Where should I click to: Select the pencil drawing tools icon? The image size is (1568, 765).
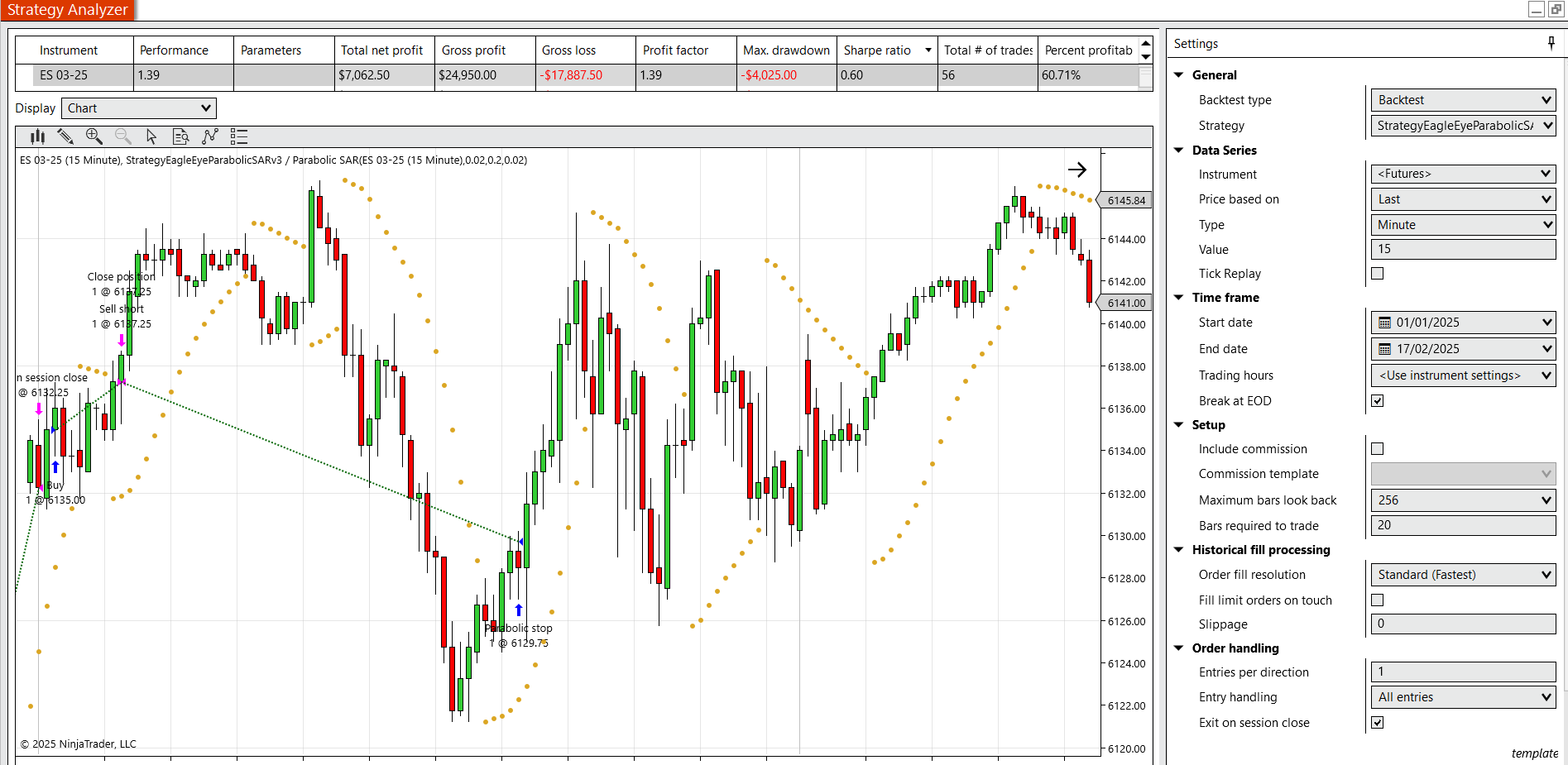pyautogui.click(x=65, y=136)
